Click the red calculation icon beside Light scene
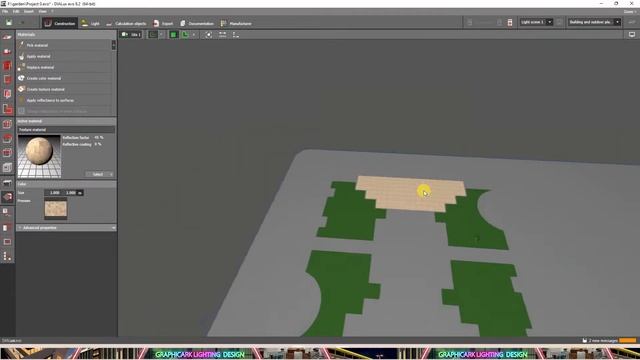The height and width of the screenshot is (360, 640). coord(510,22)
